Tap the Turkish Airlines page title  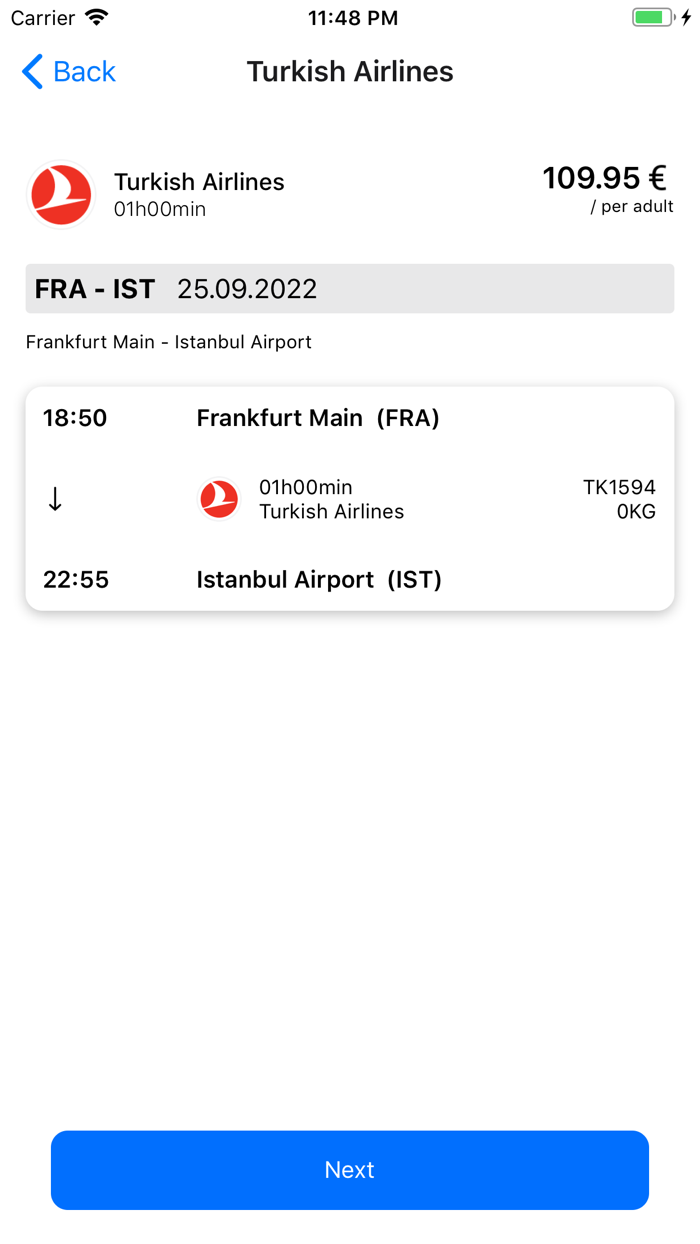(x=350, y=72)
